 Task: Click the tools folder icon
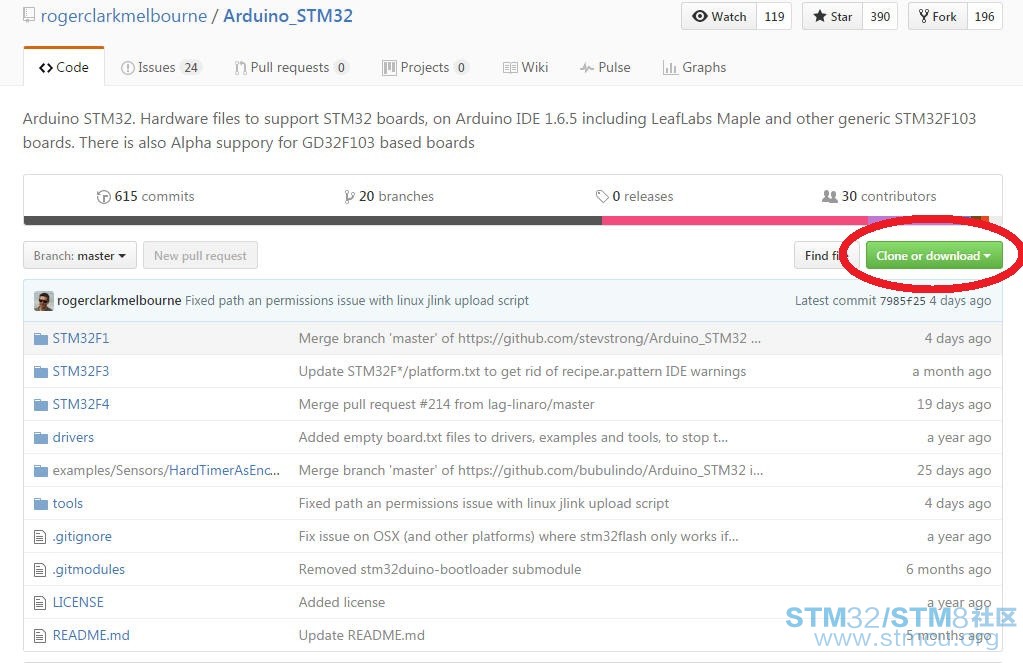(x=40, y=504)
